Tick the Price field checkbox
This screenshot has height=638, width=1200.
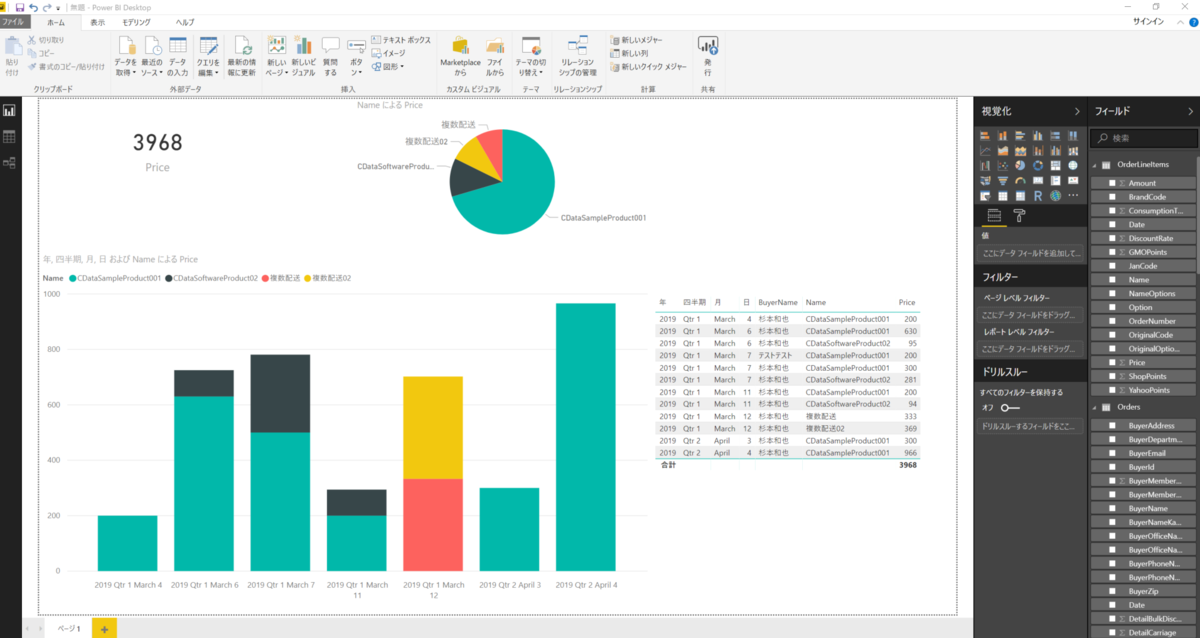coord(1111,362)
